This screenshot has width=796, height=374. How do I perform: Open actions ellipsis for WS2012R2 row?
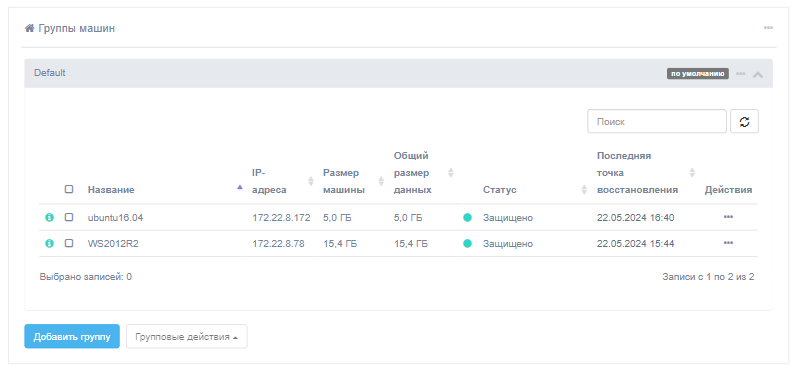tap(728, 243)
